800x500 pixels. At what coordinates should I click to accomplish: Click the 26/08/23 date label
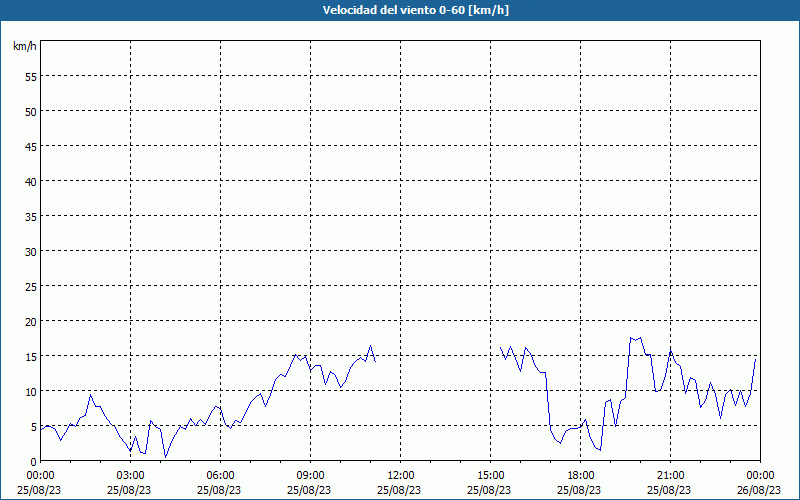759,490
